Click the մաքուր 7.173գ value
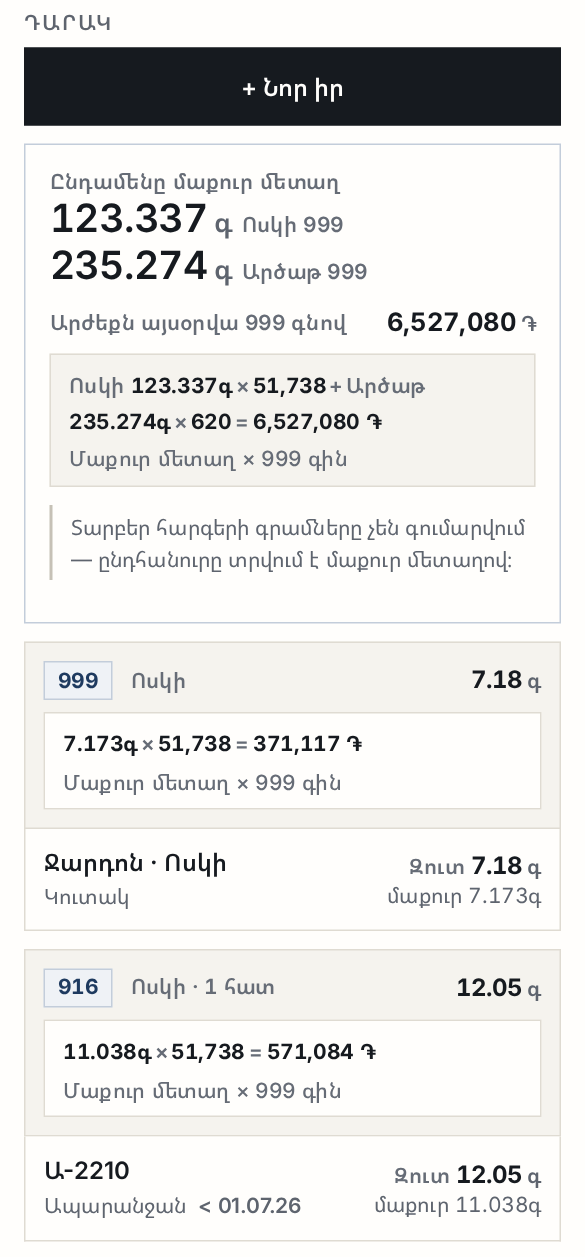This screenshot has height=1257, width=585. [464, 897]
